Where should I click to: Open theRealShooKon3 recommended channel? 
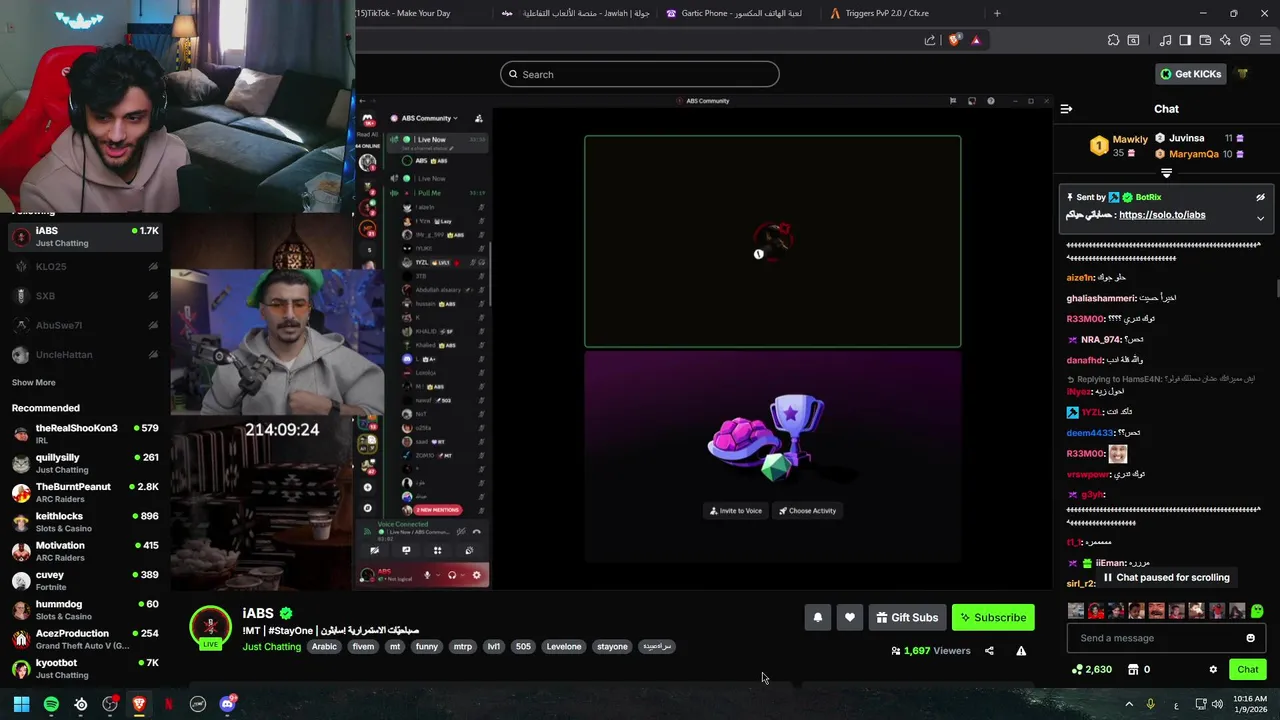84,434
